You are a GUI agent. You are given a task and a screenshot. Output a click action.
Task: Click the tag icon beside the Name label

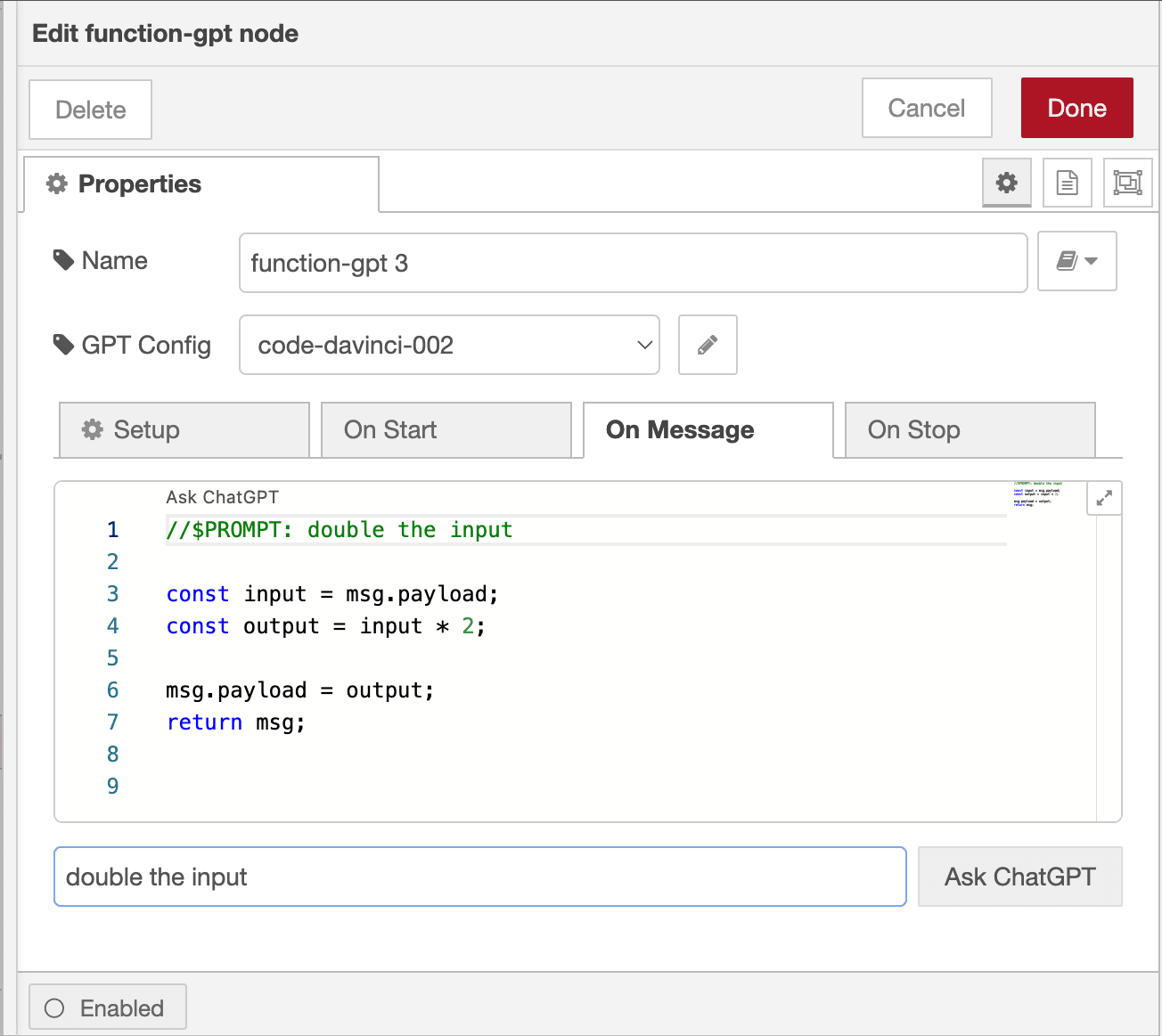tap(62, 259)
